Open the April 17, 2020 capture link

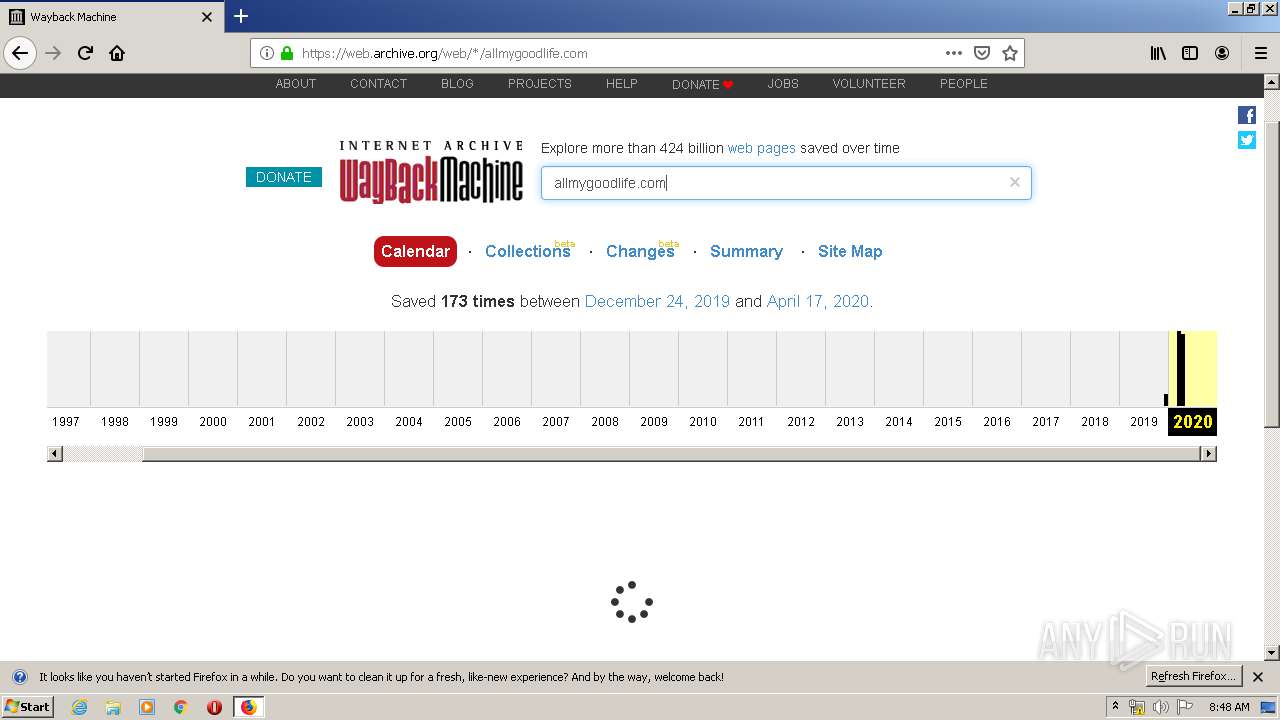coord(817,301)
